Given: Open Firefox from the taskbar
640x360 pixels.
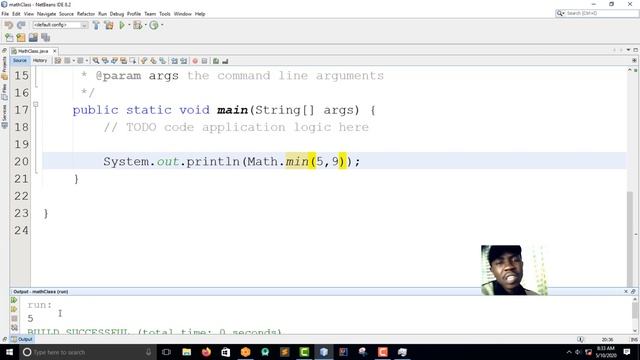Looking at the screenshot, I should [x=206, y=352].
